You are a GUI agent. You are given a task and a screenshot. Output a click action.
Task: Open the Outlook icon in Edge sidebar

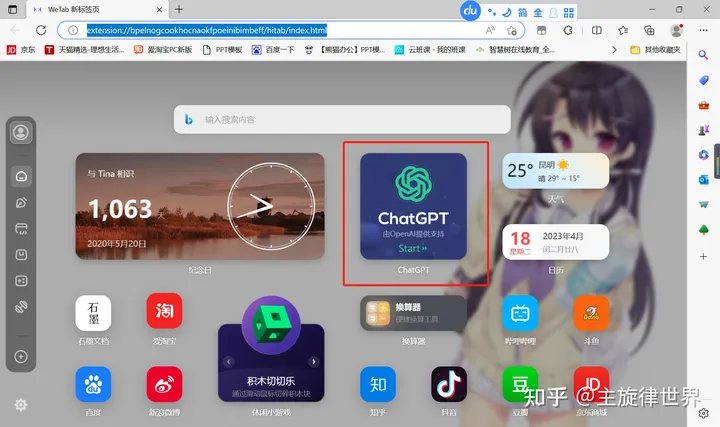click(703, 180)
